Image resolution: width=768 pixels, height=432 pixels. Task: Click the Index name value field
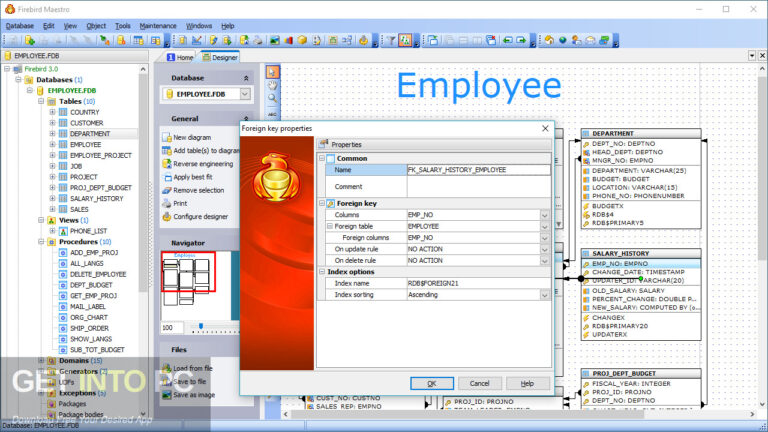pyautogui.click(x=478, y=284)
